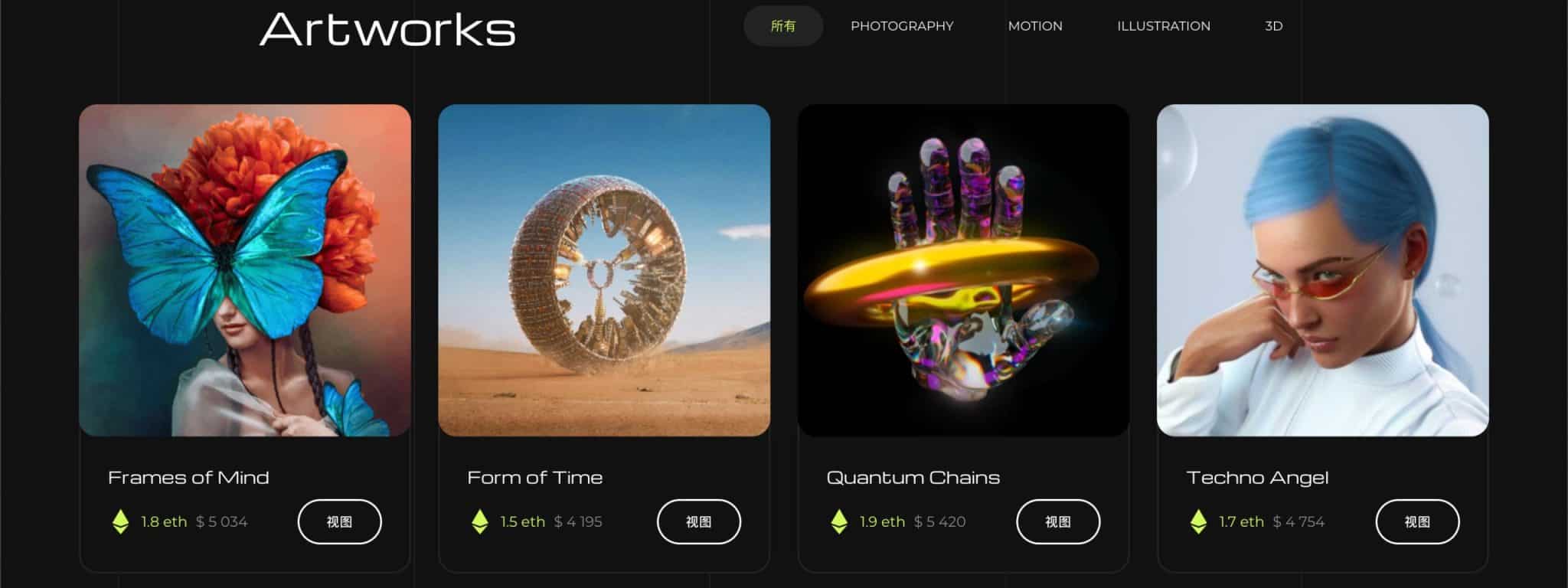The image size is (1568, 588).
Task: Open the butterfly woman artwork thumbnail
Action: pos(245,270)
